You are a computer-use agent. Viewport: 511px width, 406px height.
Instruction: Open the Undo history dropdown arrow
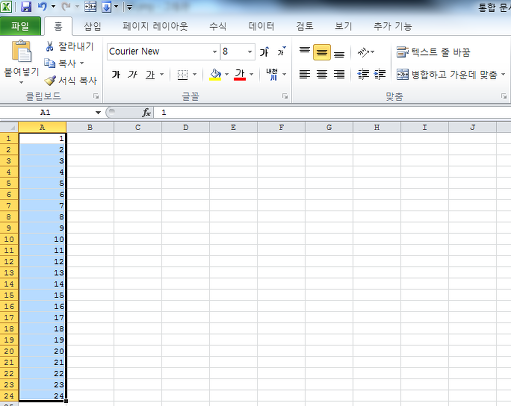coord(53,6)
